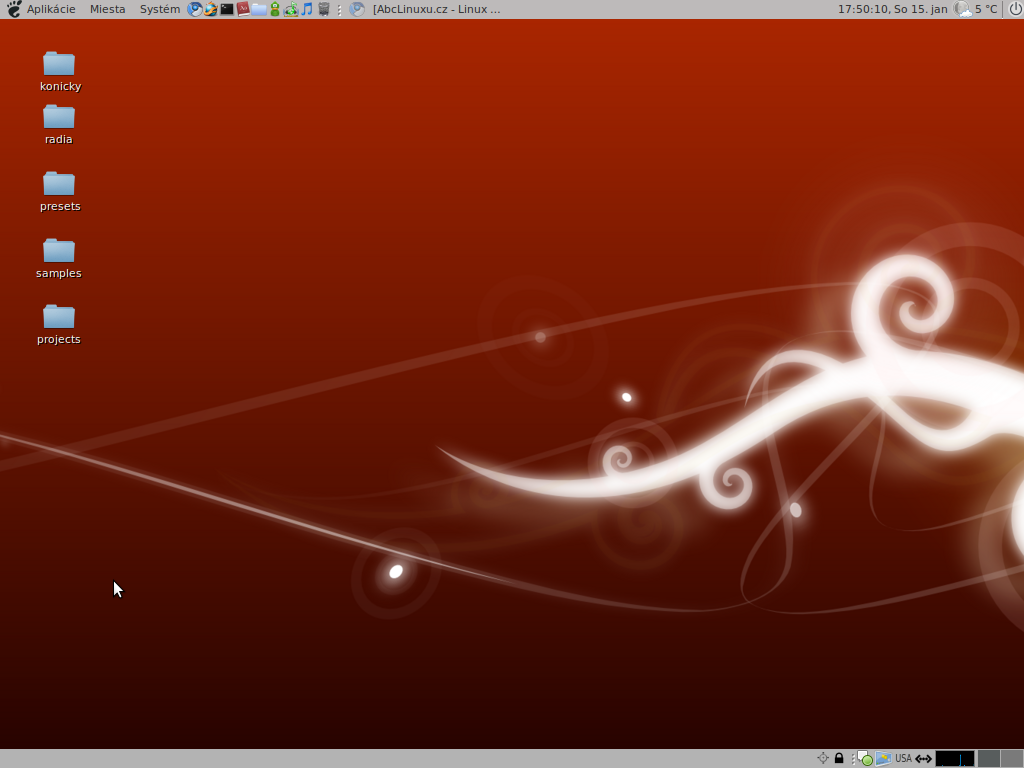Click the crosshair applet in bottom panel

click(x=823, y=758)
